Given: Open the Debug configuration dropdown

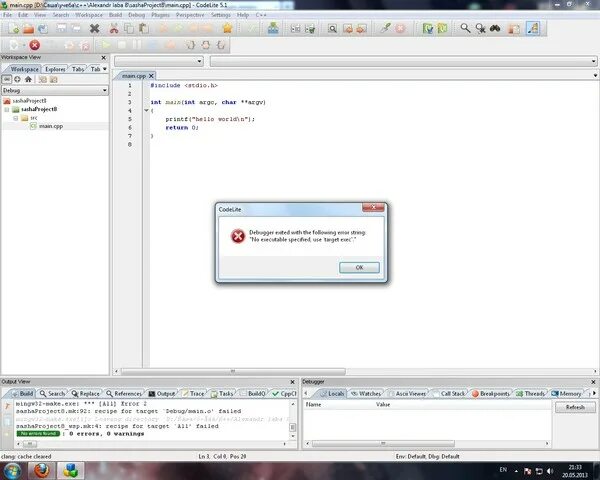Looking at the screenshot, I should click(x=55, y=90).
